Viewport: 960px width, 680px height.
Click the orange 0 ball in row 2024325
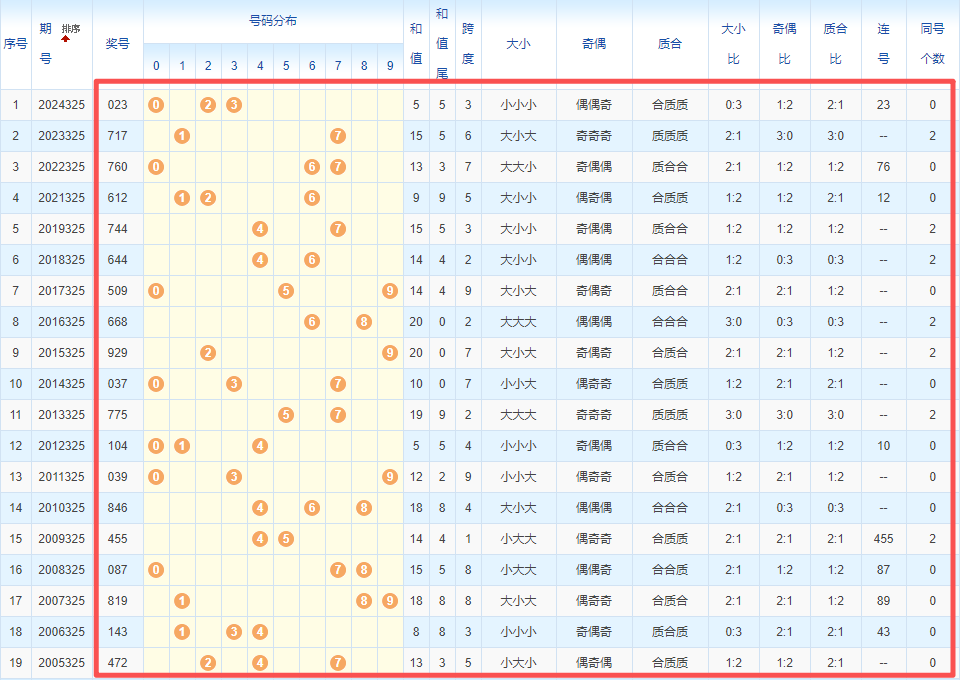(x=156, y=105)
